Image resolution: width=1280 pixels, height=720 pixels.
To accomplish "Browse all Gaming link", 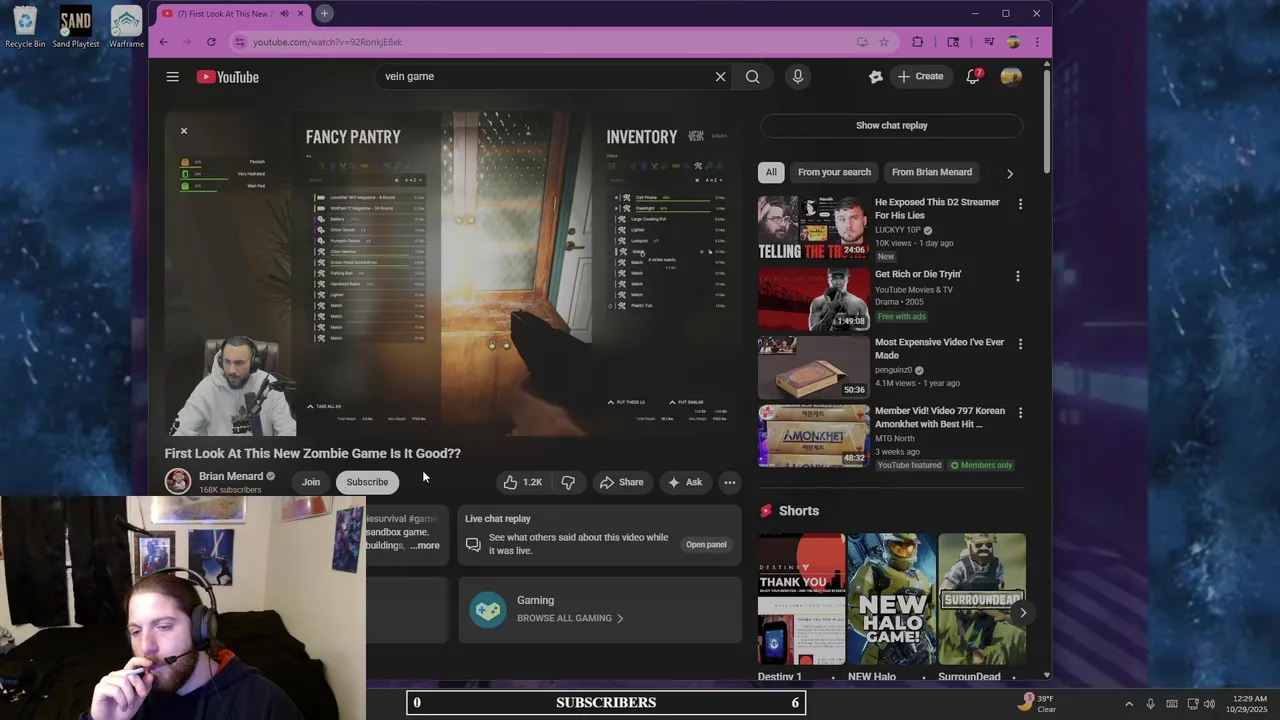I will click(570, 618).
